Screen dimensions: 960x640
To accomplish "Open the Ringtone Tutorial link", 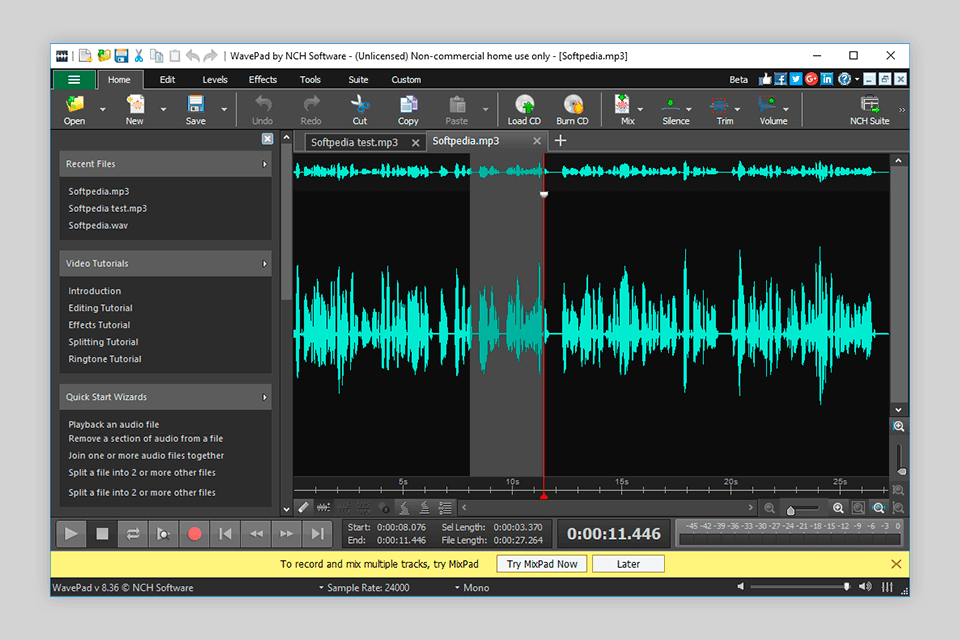I will 105,359.
